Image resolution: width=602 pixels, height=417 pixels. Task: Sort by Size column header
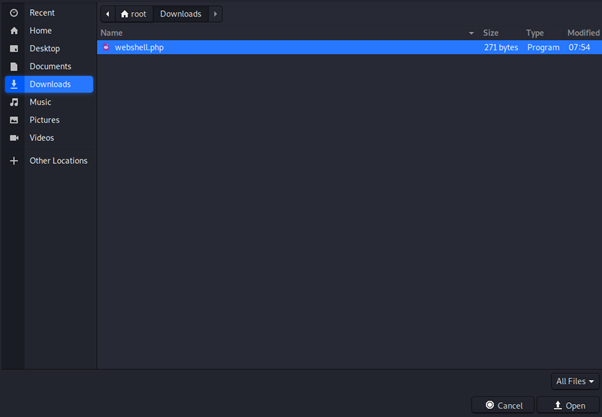point(491,33)
